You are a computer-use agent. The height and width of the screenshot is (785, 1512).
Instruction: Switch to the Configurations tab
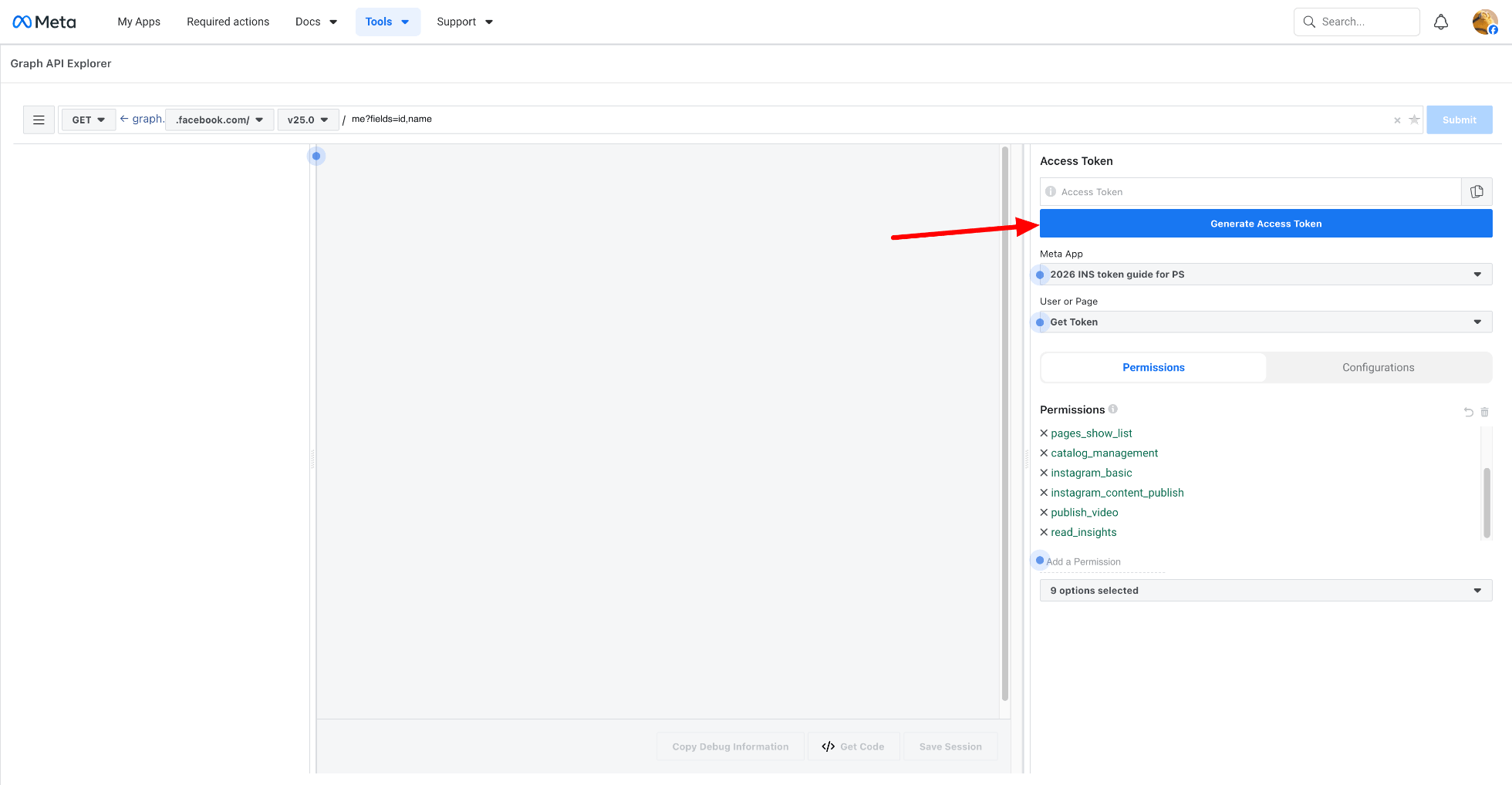pos(1378,368)
